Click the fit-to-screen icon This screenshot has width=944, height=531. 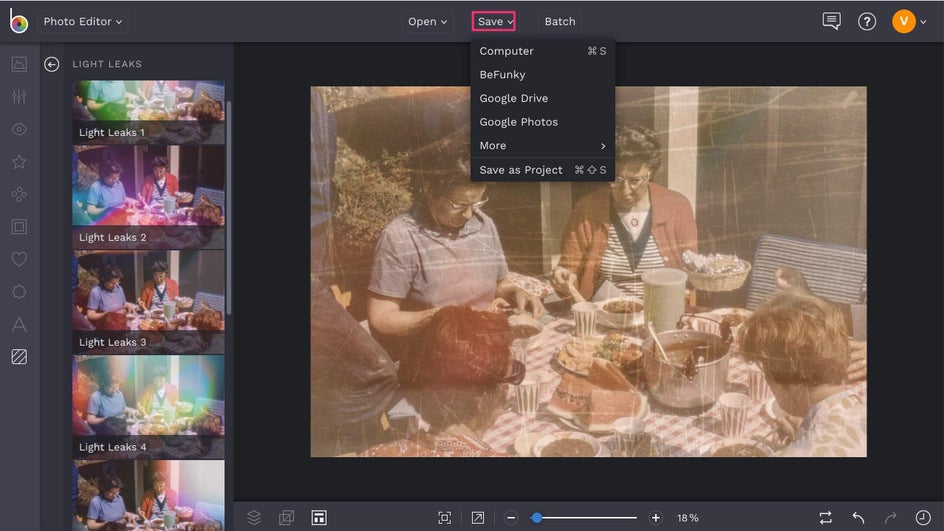click(x=444, y=518)
